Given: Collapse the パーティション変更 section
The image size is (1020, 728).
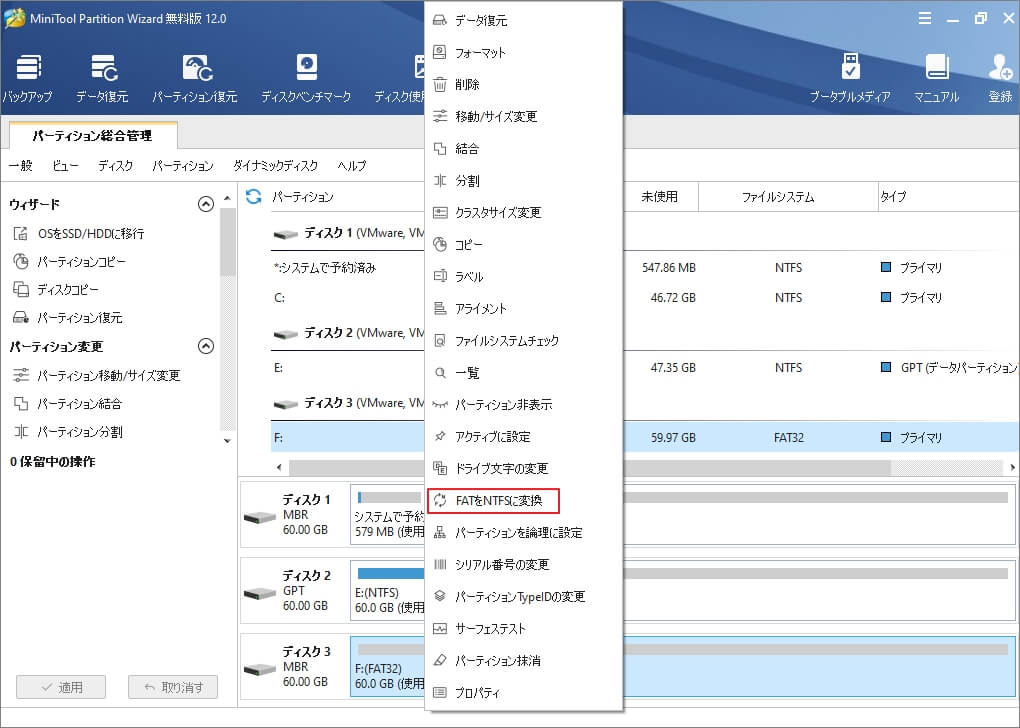Looking at the screenshot, I should tap(206, 348).
